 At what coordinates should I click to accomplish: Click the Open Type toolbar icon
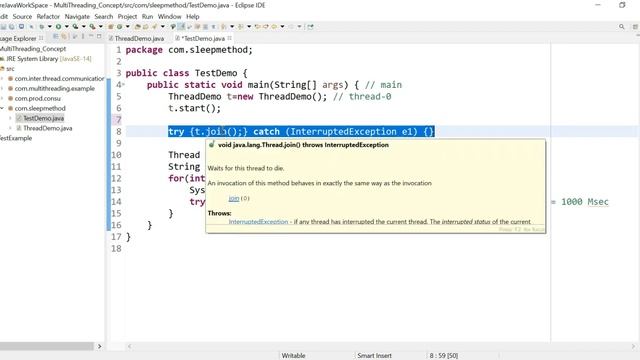(137, 27)
